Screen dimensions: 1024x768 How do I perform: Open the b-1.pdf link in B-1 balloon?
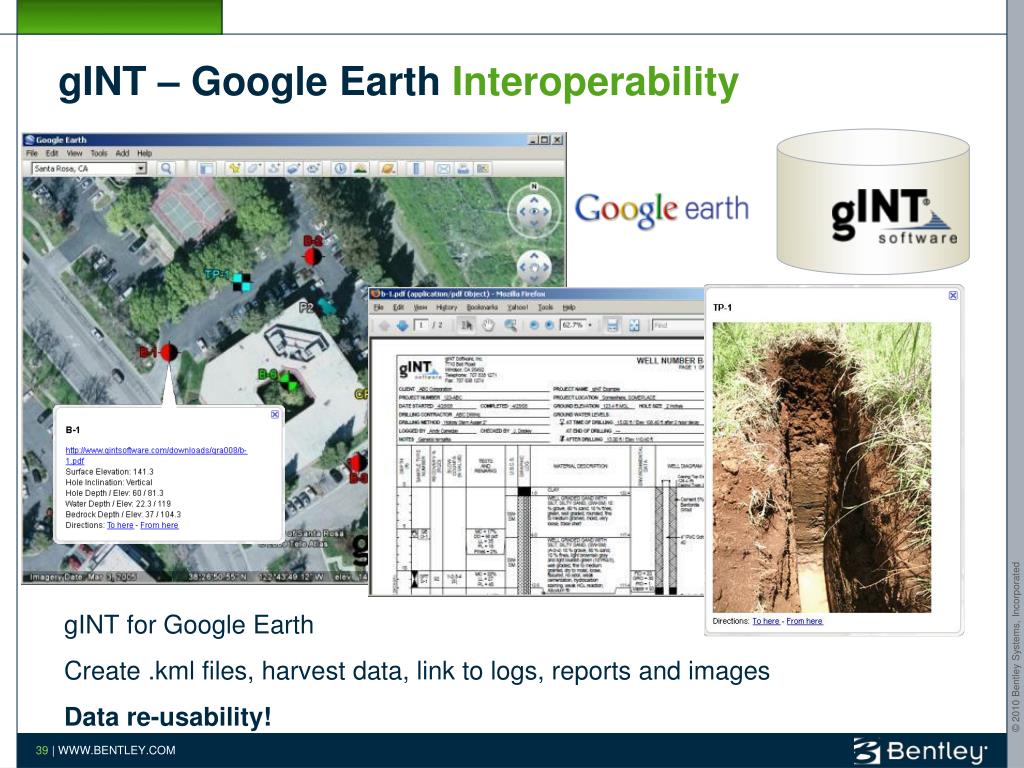[x=156, y=455]
